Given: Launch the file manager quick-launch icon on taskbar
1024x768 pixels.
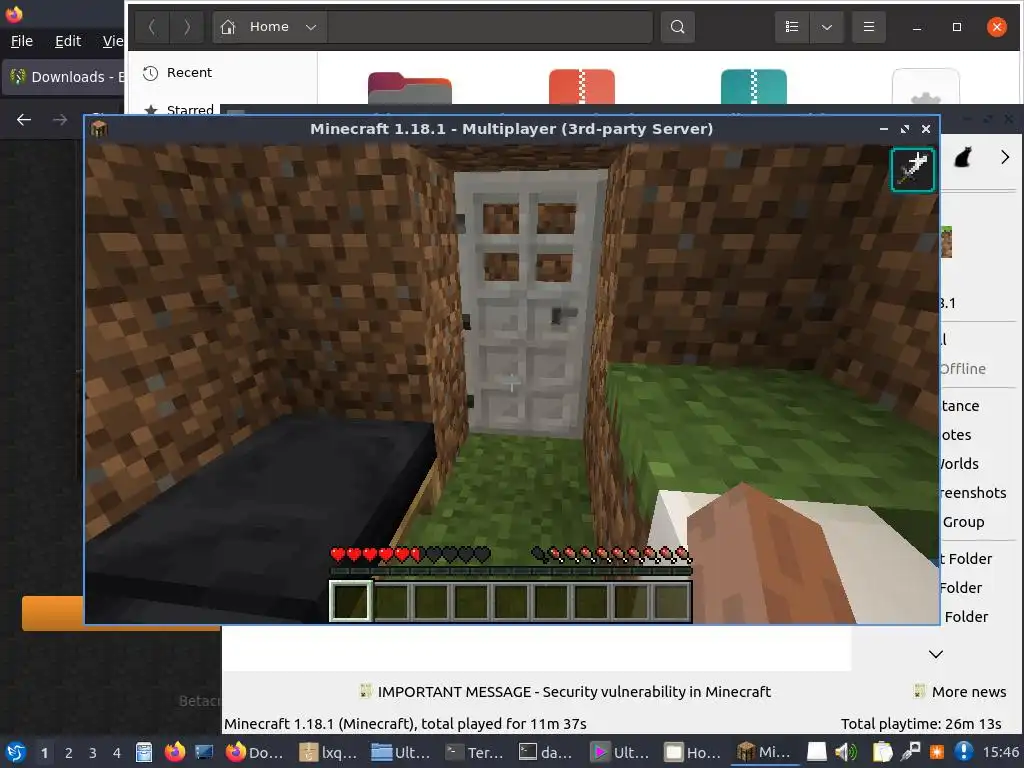Looking at the screenshot, I should (x=144, y=752).
